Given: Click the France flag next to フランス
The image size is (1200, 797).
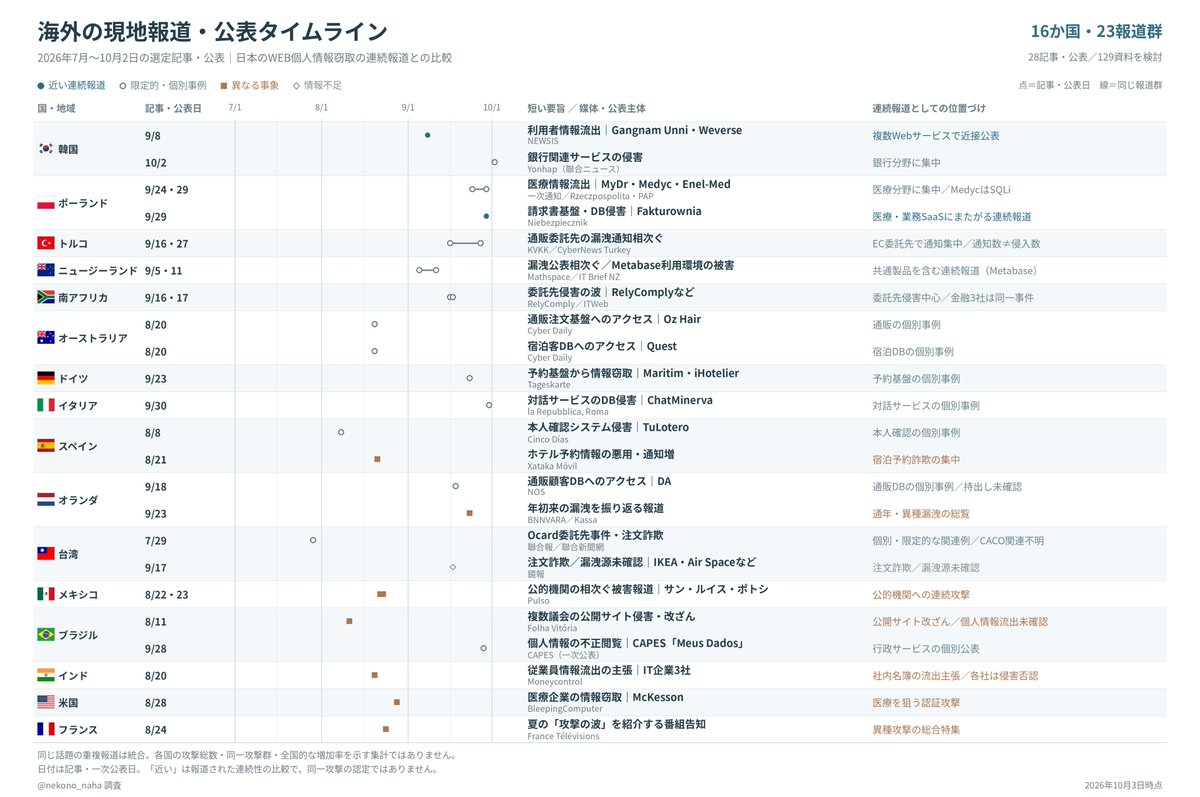Looking at the screenshot, I should 45,729.
